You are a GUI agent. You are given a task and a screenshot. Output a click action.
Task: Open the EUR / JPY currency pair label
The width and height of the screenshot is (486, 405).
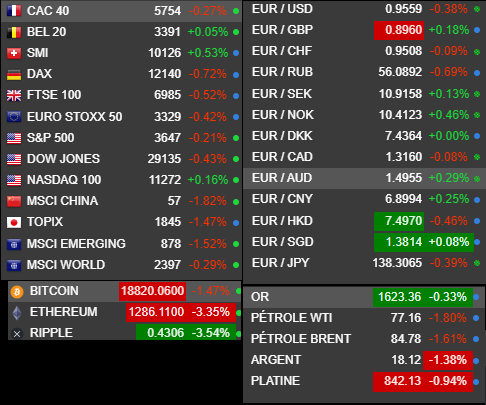pyautogui.click(x=280, y=263)
